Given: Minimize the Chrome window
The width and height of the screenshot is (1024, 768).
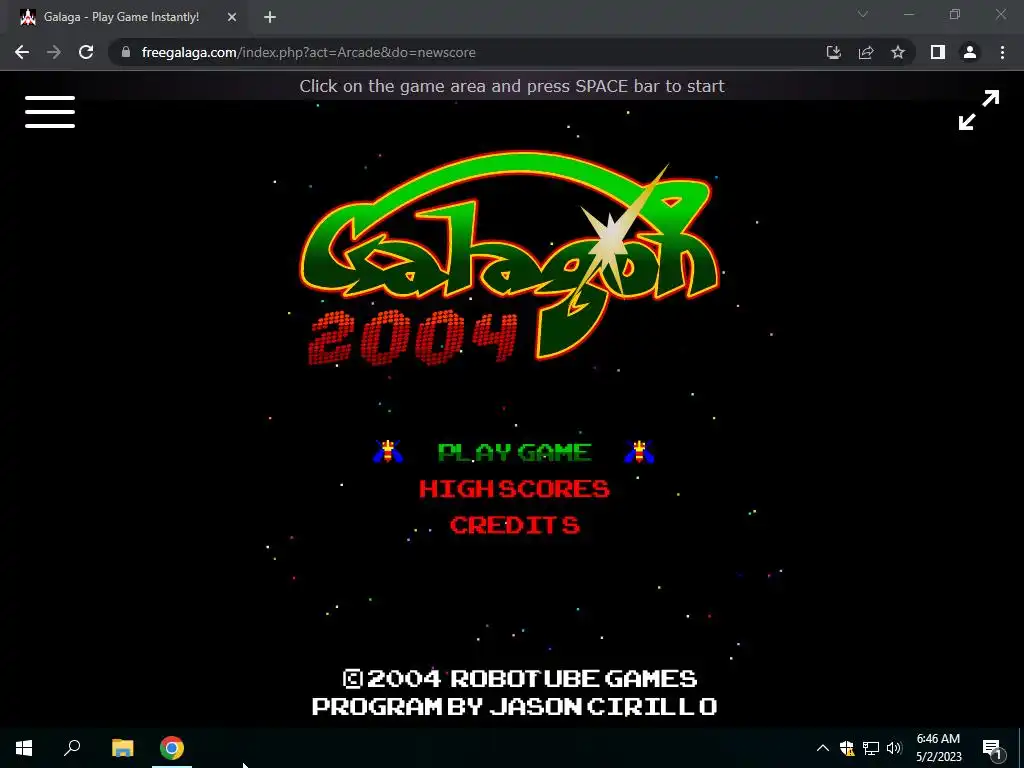Looking at the screenshot, I should (x=908, y=14).
